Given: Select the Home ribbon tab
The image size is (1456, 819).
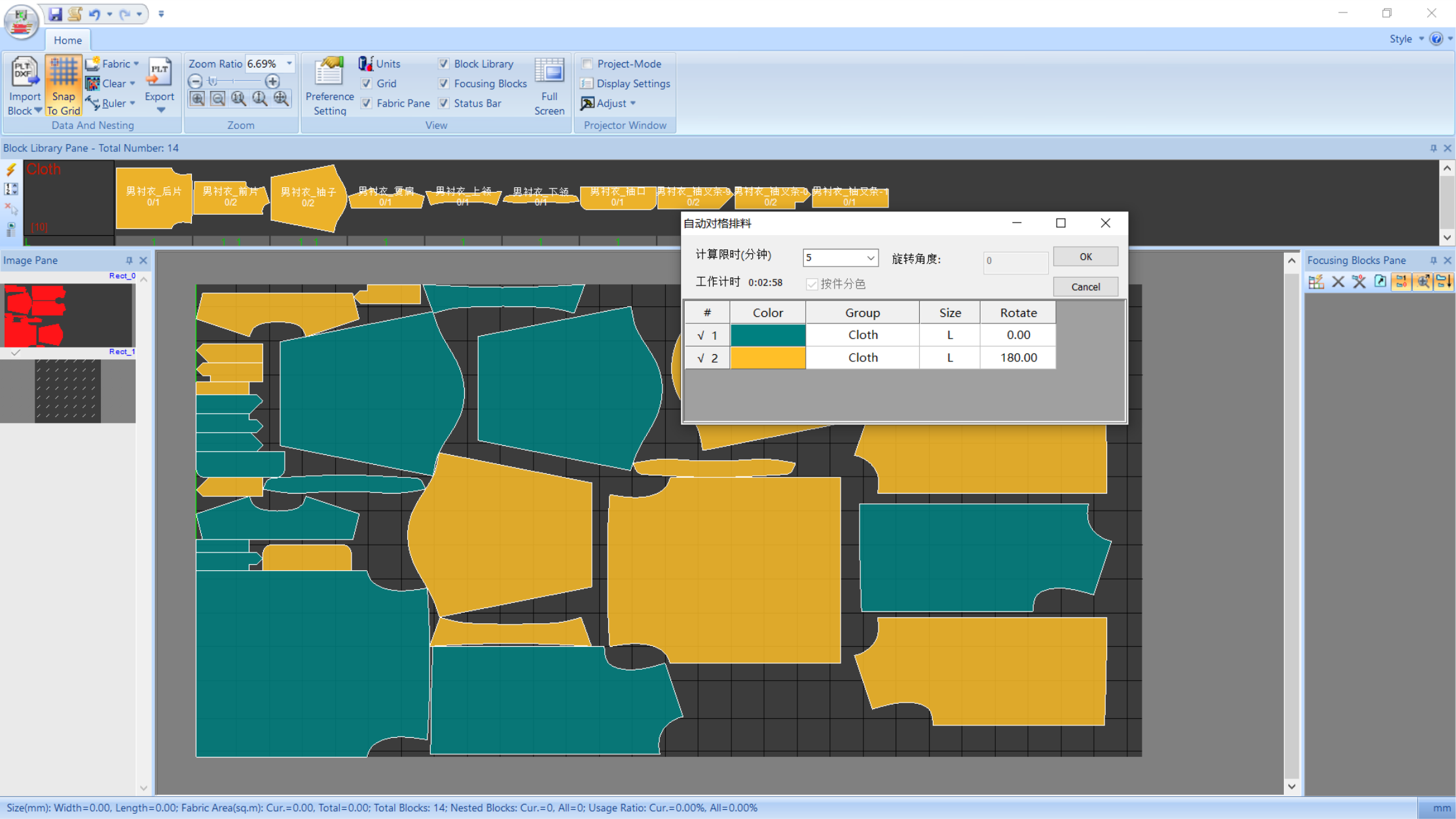Looking at the screenshot, I should 67,40.
